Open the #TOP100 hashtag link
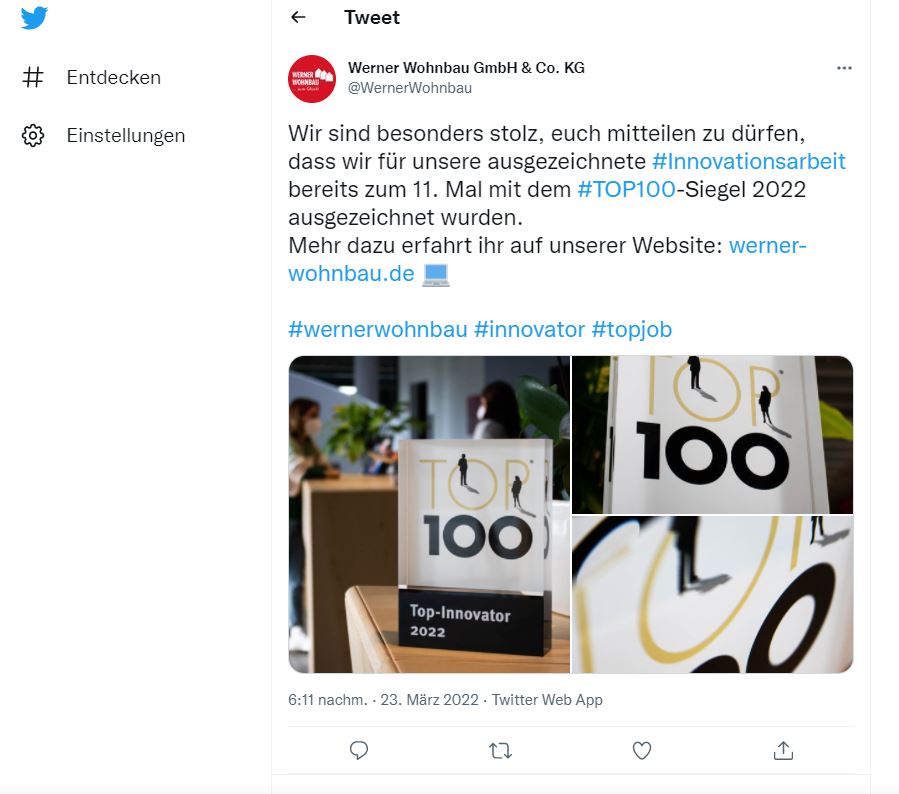Viewport: 899px width, 794px height. point(626,190)
